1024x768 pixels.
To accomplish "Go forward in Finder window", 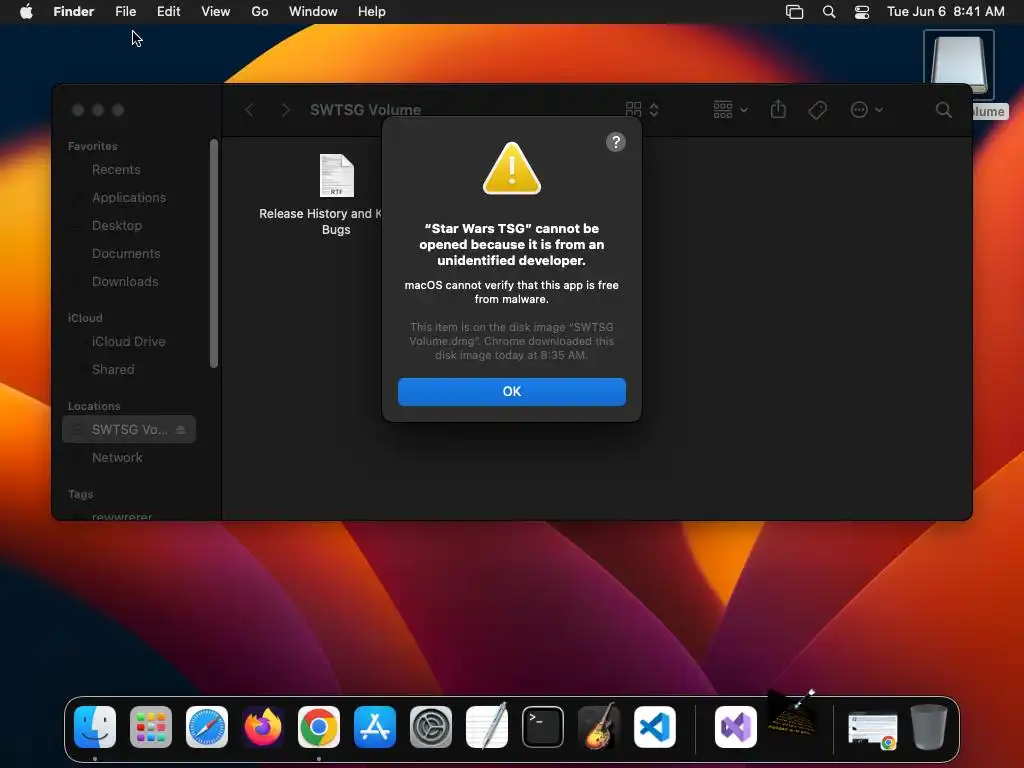I will tap(285, 110).
